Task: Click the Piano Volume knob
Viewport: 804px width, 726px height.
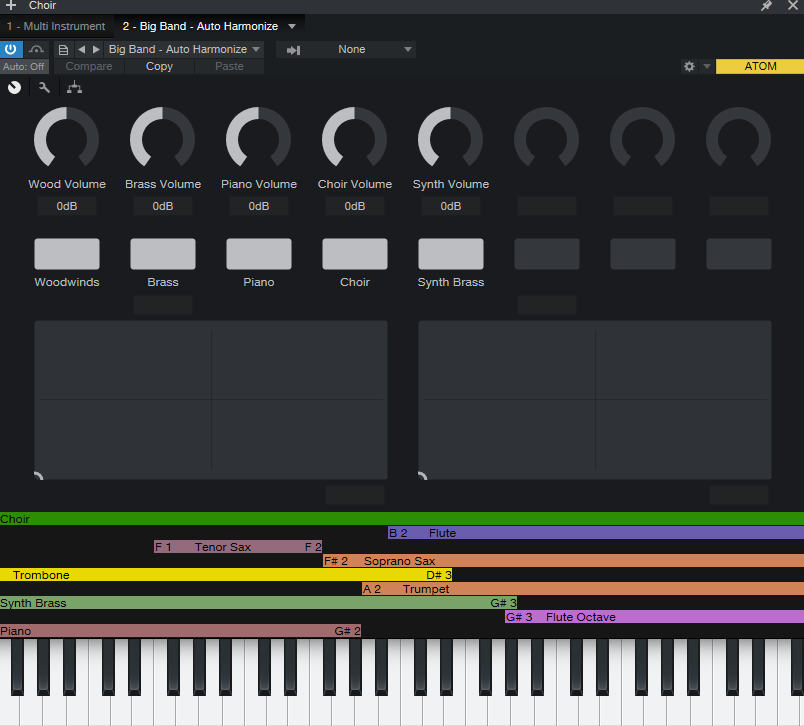Action: (258, 138)
